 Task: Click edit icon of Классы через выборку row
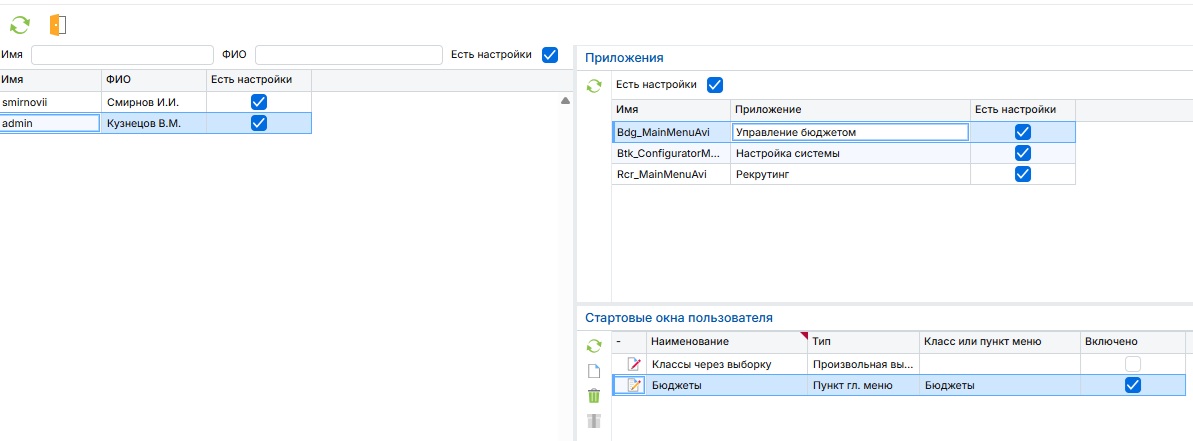click(634, 364)
